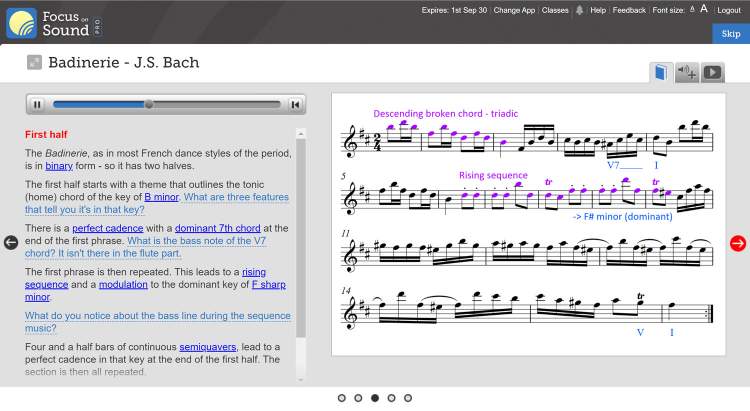Open the binary glossary link
Viewport: 750px width, 411px height.
59,166
